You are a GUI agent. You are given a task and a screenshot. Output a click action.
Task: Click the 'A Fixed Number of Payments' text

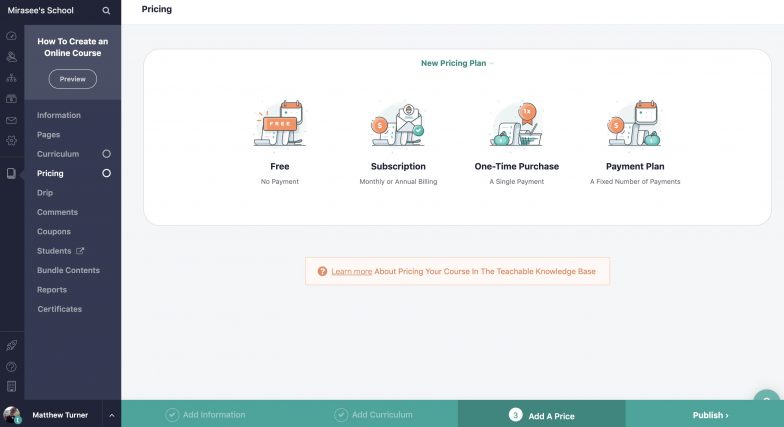tap(635, 182)
